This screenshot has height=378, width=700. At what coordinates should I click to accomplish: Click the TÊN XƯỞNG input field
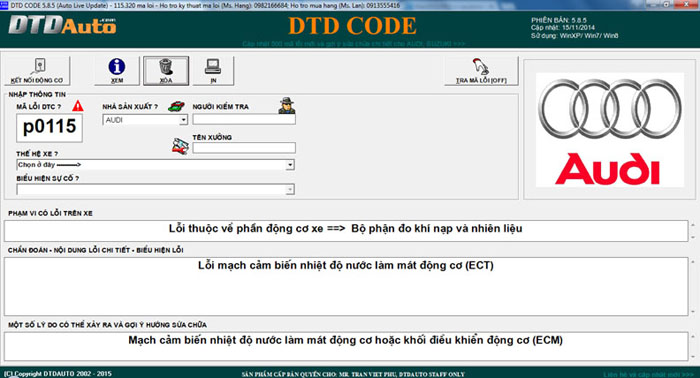point(244,148)
